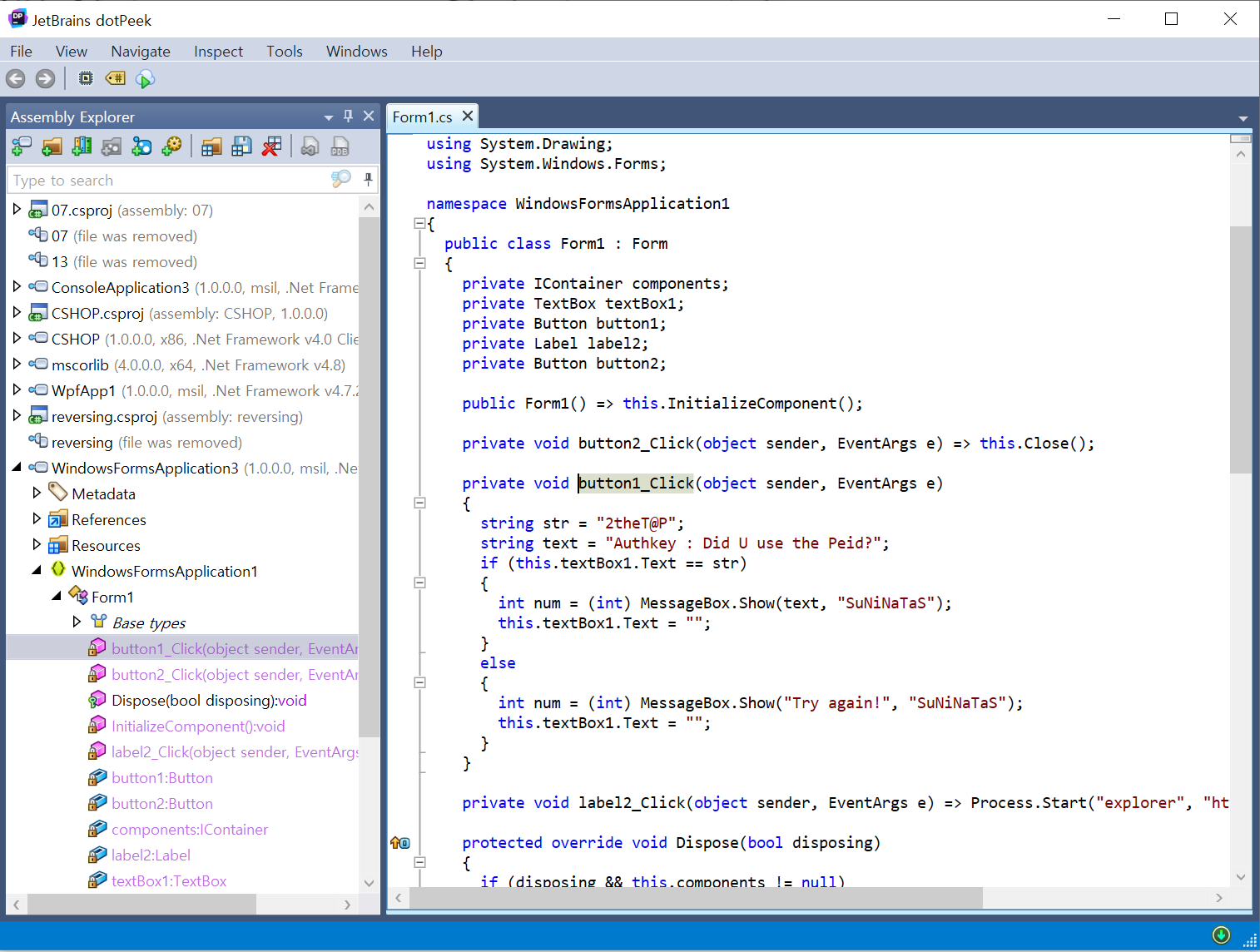This screenshot has height=952, width=1260.
Task: Click the yellow hash tag toolbar icon
Action: click(x=115, y=78)
